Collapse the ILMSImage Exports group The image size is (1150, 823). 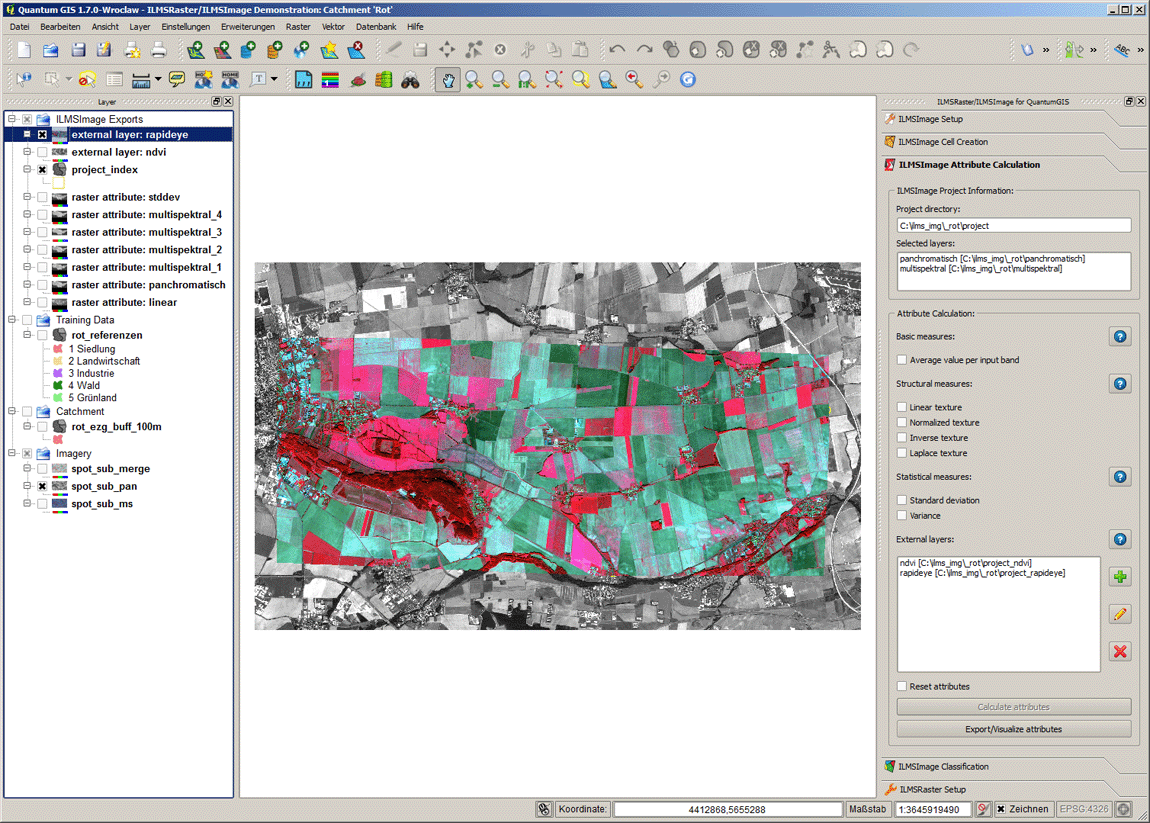click(x=12, y=120)
